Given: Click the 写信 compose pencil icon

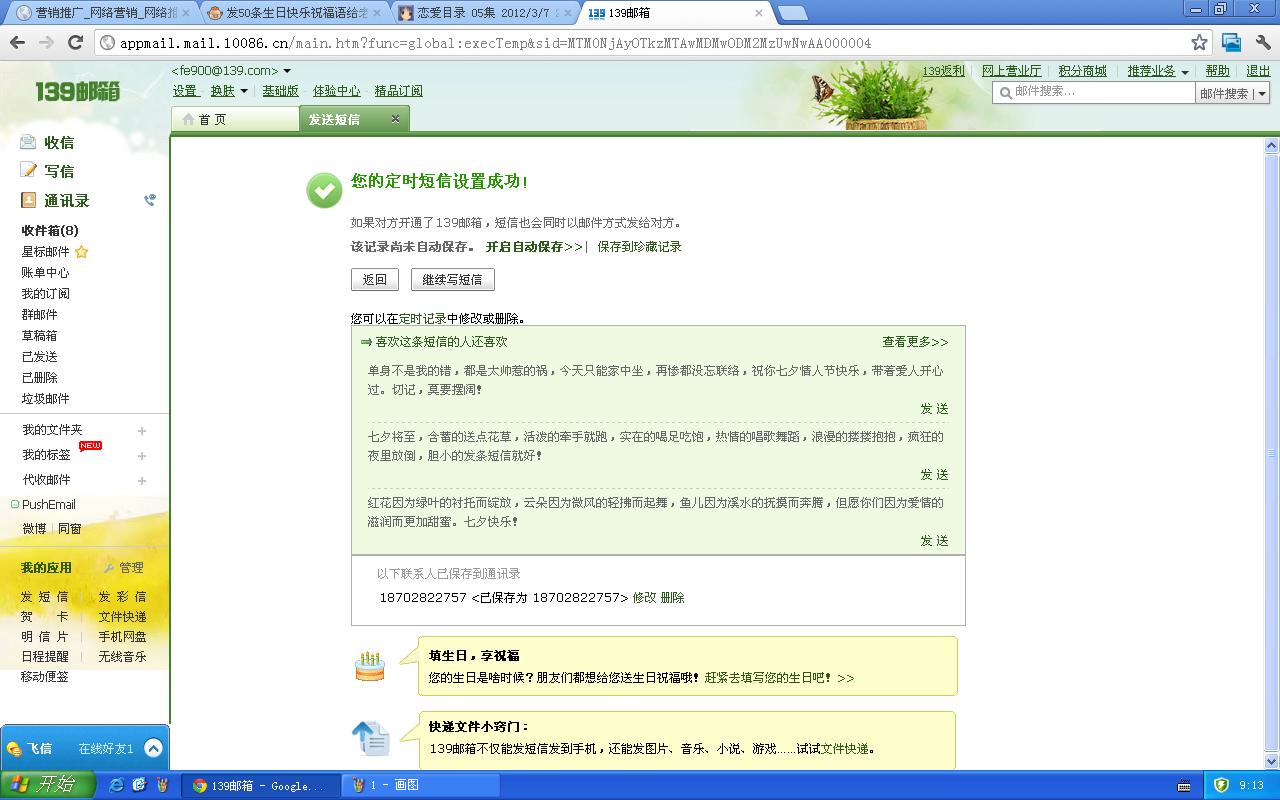Looking at the screenshot, I should pos(28,170).
